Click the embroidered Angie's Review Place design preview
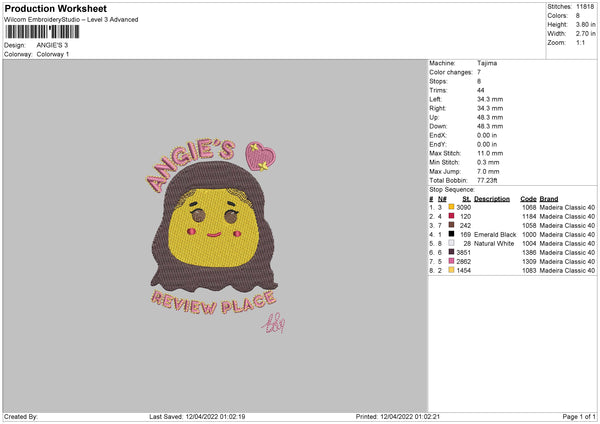Viewport: 600px width, 424px height. pyautogui.click(x=213, y=235)
